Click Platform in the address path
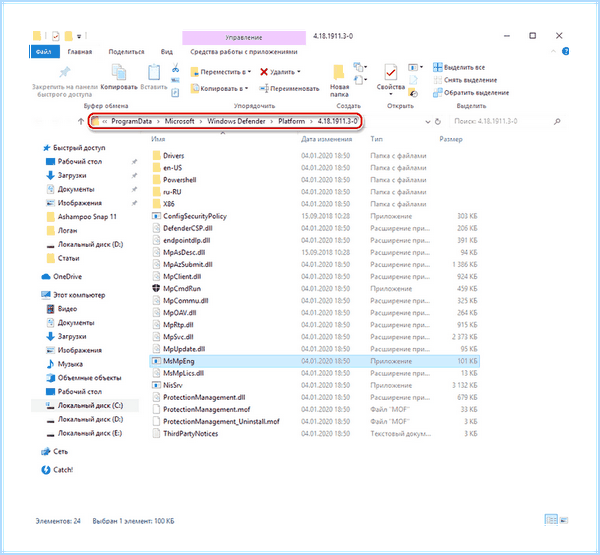600x555 pixels. point(291,121)
